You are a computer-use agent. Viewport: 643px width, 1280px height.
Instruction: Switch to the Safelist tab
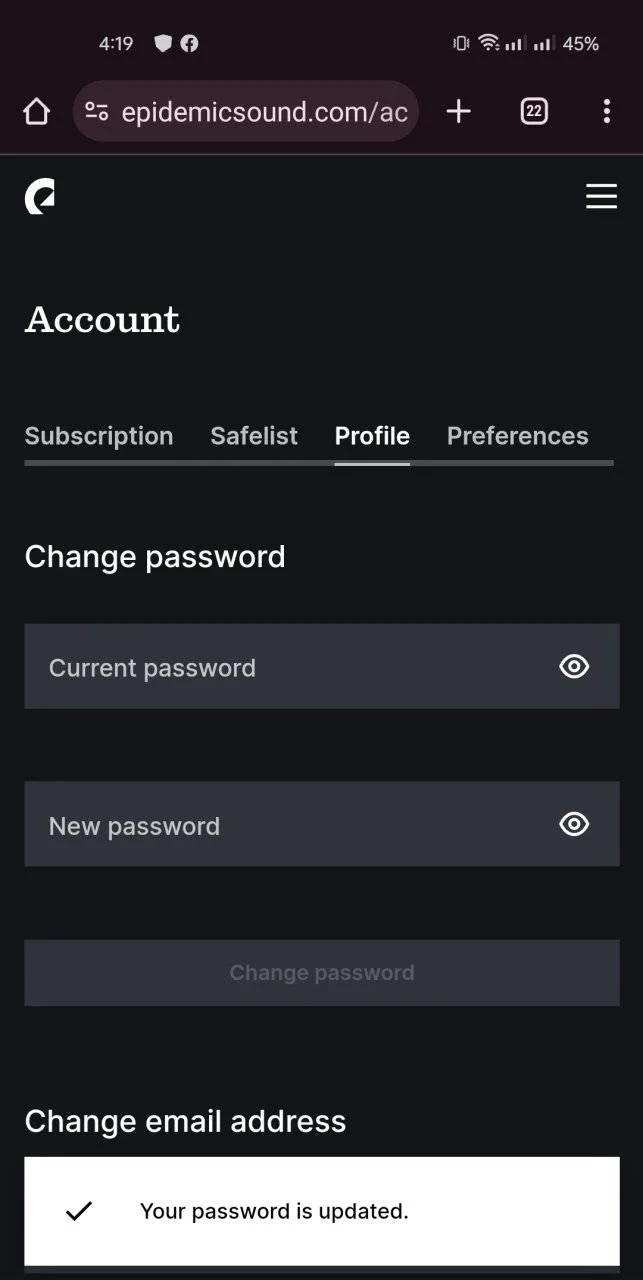pos(254,436)
